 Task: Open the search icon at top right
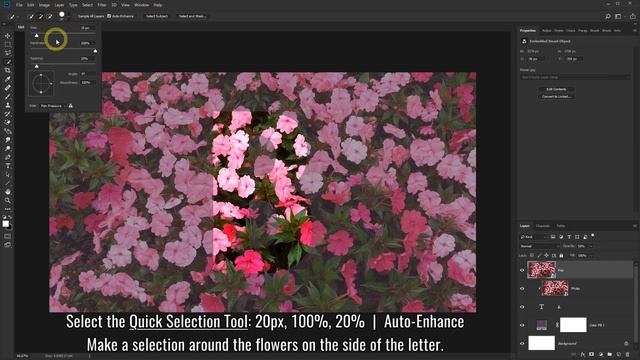click(x=608, y=16)
